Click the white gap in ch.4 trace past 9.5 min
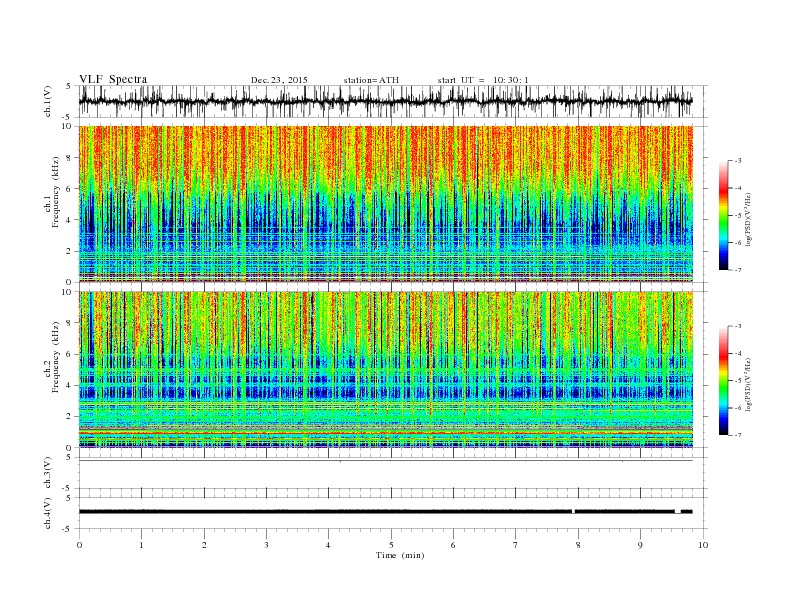Screen dimensions: 792x612 click(678, 512)
